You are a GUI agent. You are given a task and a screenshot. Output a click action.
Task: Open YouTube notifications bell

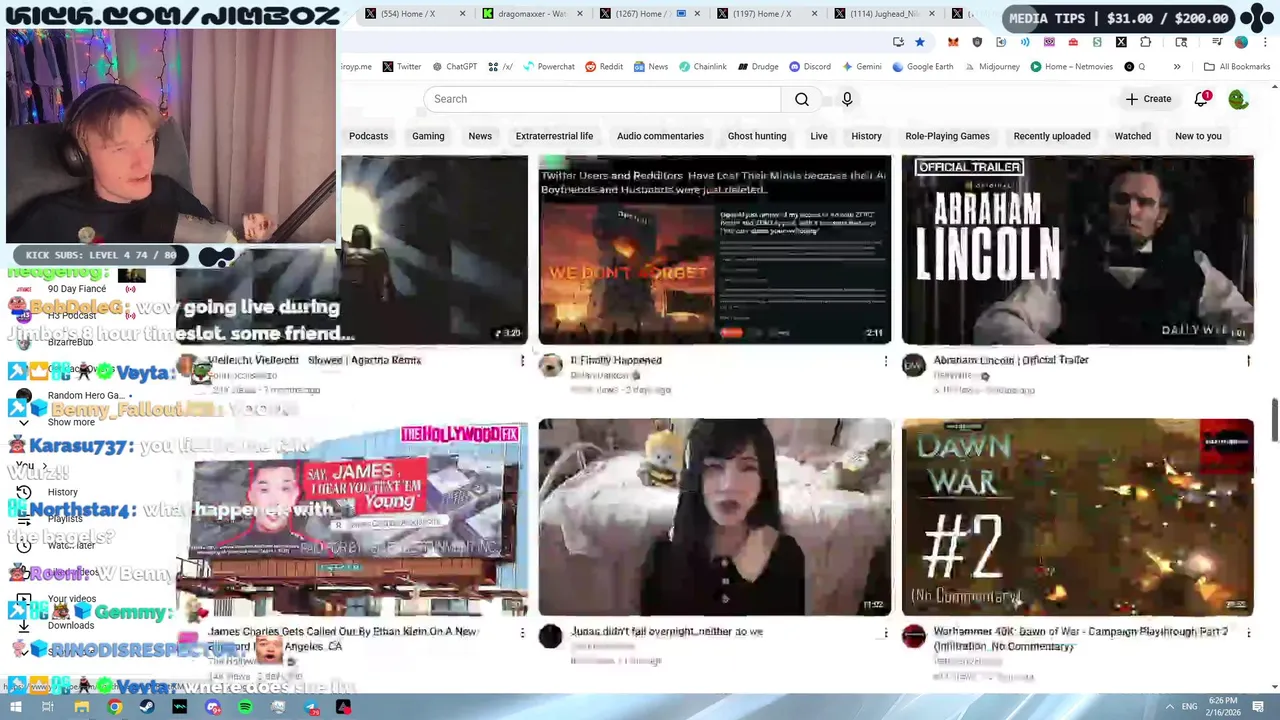pos(1201,99)
